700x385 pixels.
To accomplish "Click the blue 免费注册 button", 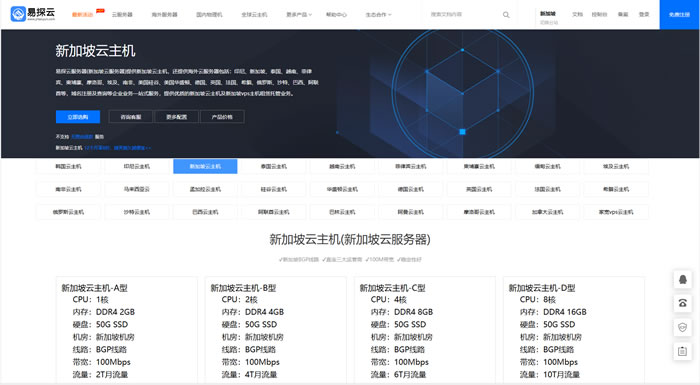I will pos(679,15).
